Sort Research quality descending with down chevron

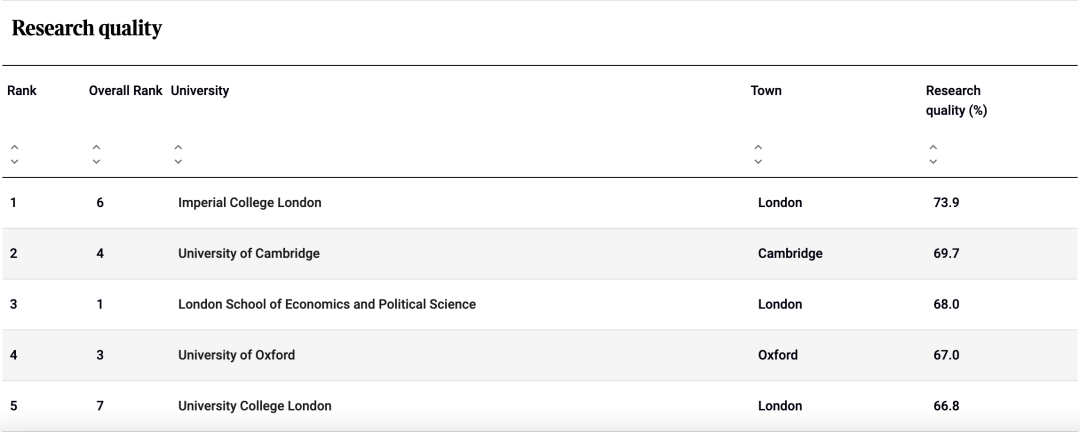coord(933,161)
